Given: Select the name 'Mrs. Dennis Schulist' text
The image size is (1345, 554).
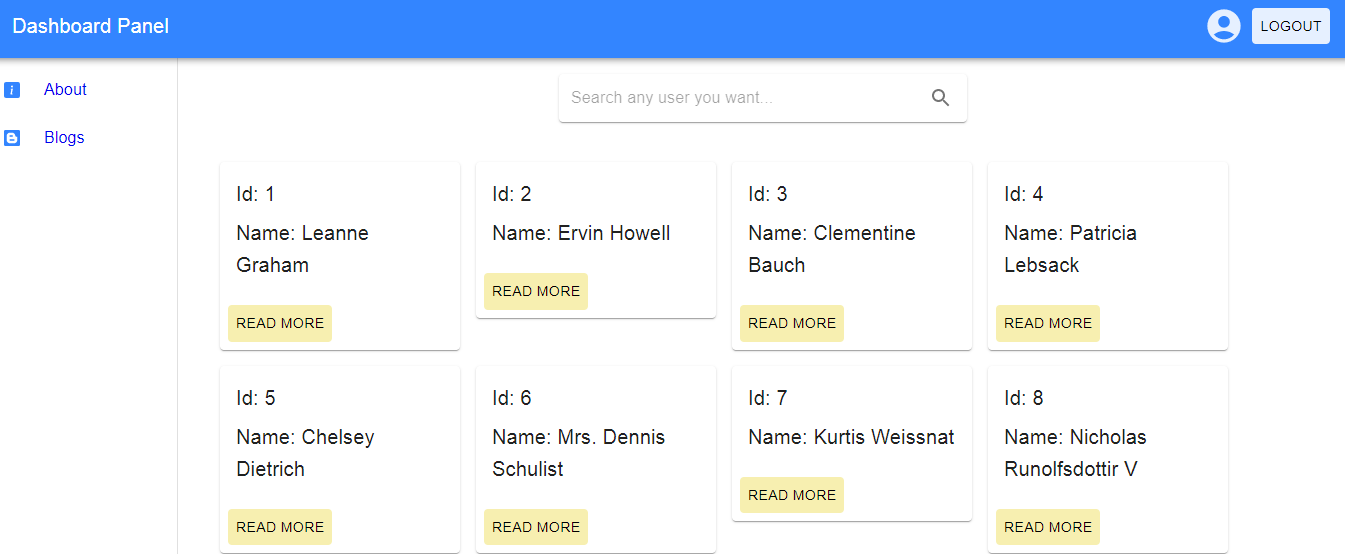Looking at the screenshot, I should [578, 453].
